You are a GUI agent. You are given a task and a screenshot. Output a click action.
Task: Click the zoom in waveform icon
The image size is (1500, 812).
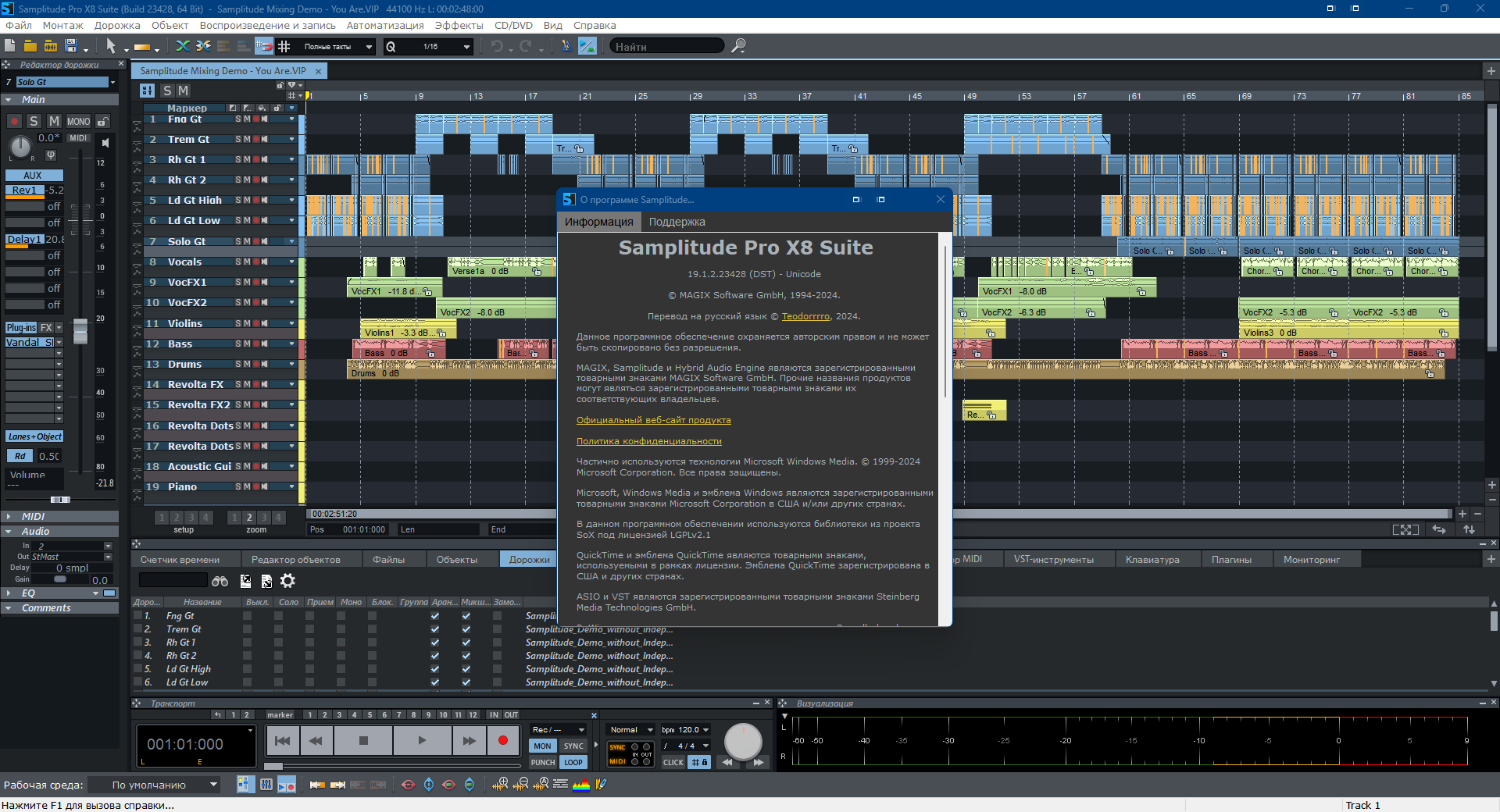tap(501, 785)
